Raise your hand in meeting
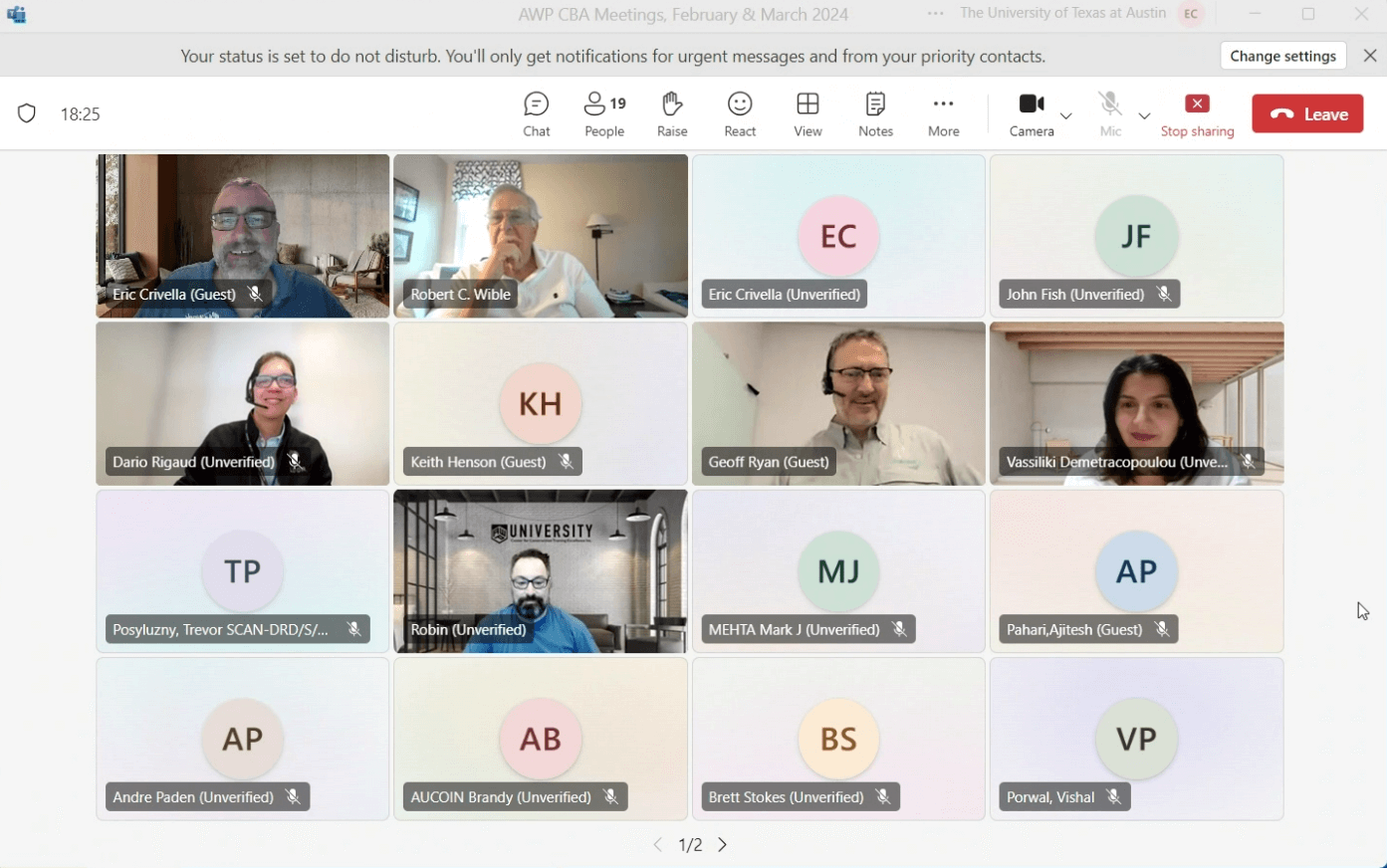 [672, 113]
